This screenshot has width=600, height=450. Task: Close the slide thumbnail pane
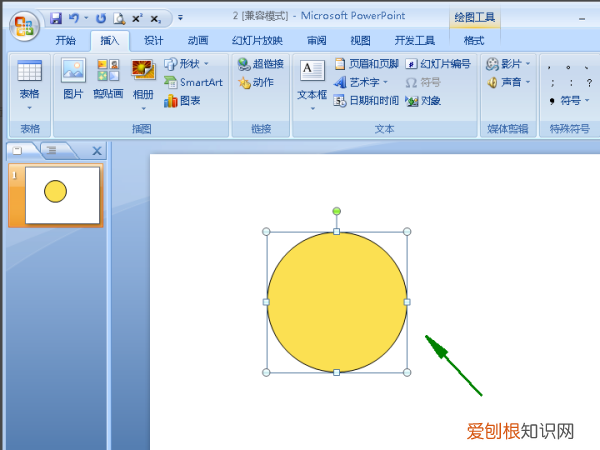pos(97,151)
